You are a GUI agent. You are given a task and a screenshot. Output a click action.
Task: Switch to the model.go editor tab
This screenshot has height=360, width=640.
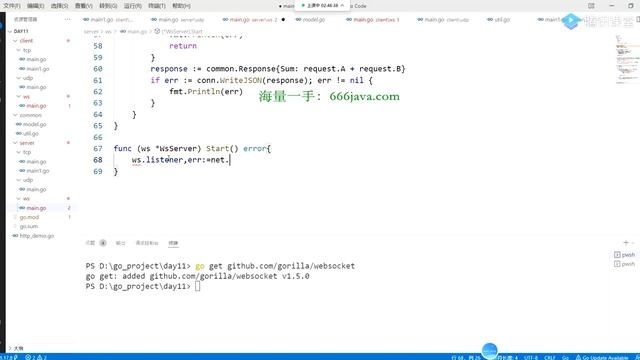click(x=310, y=20)
